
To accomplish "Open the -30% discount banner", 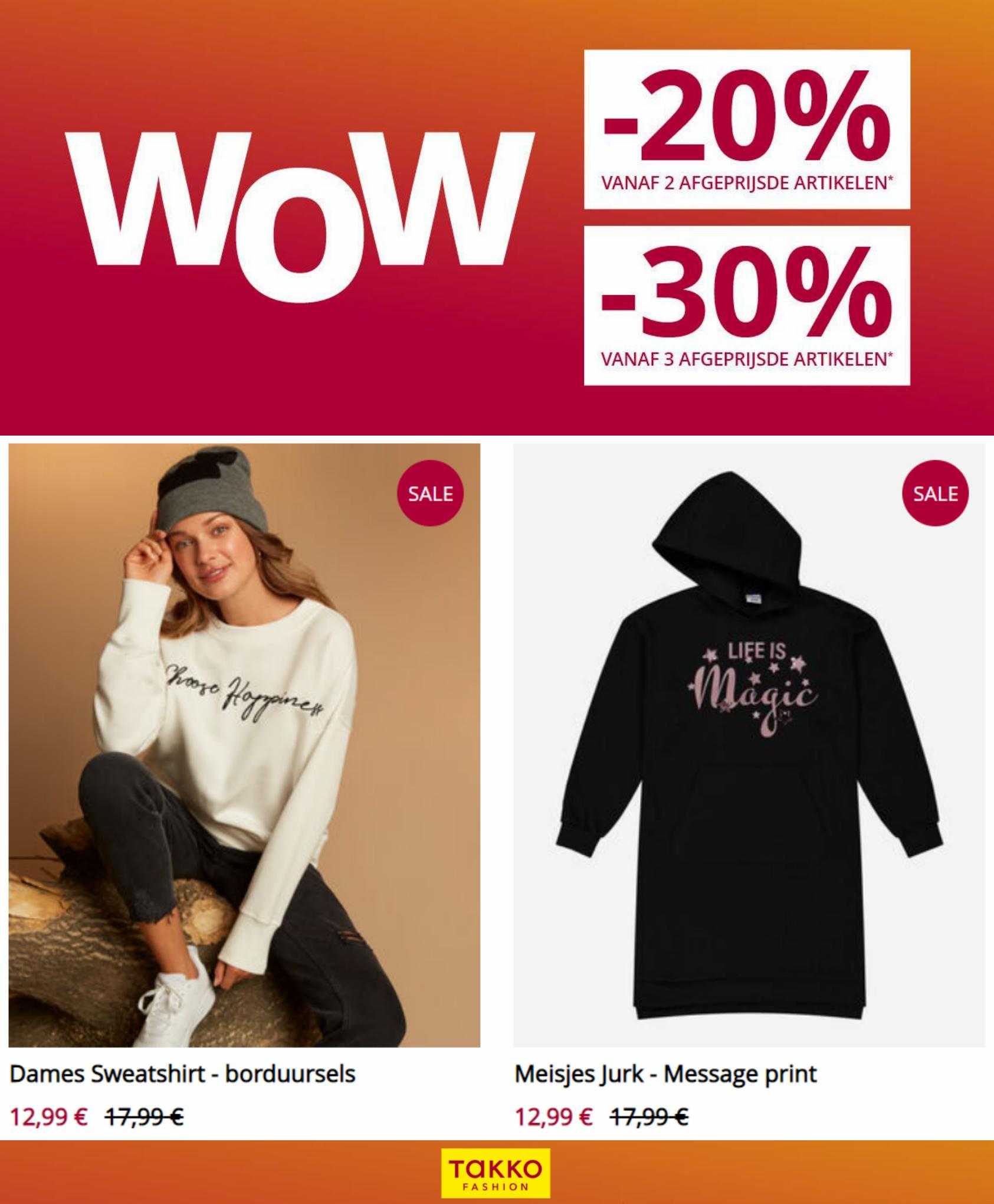I will point(747,305).
